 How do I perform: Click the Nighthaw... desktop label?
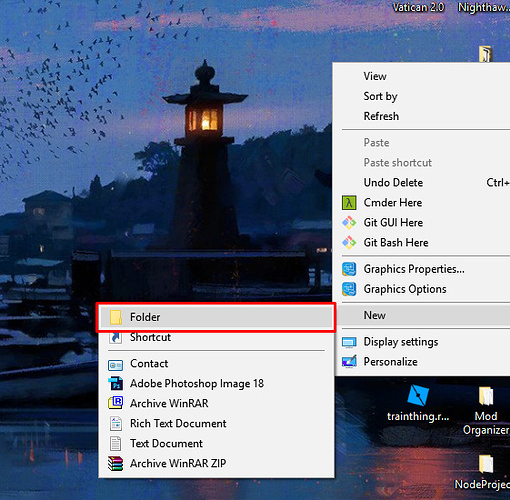click(484, 7)
